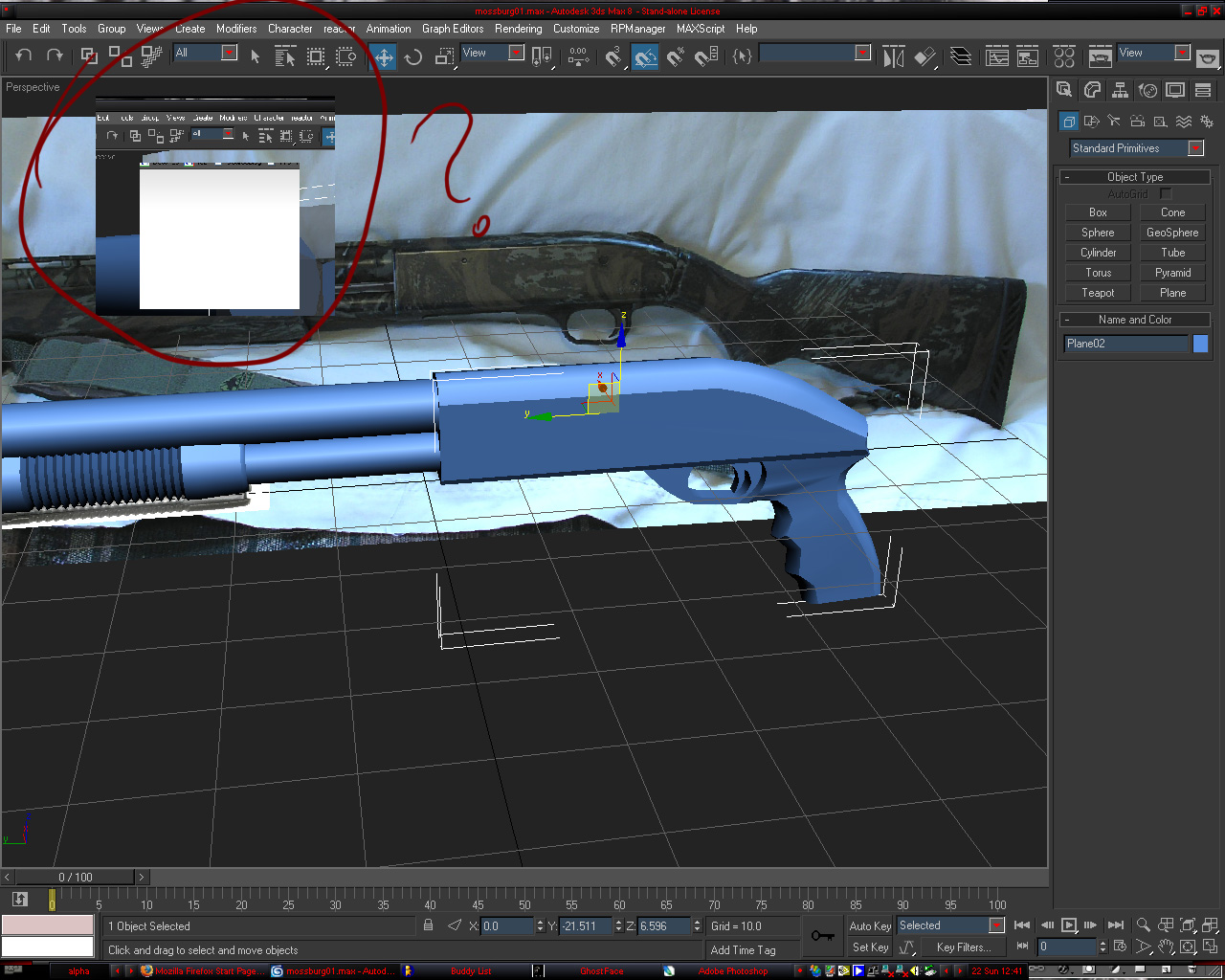Screen dimensions: 1225x980
Task: Toggle the AutoGrid checkbox
Action: pos(1165,194)
